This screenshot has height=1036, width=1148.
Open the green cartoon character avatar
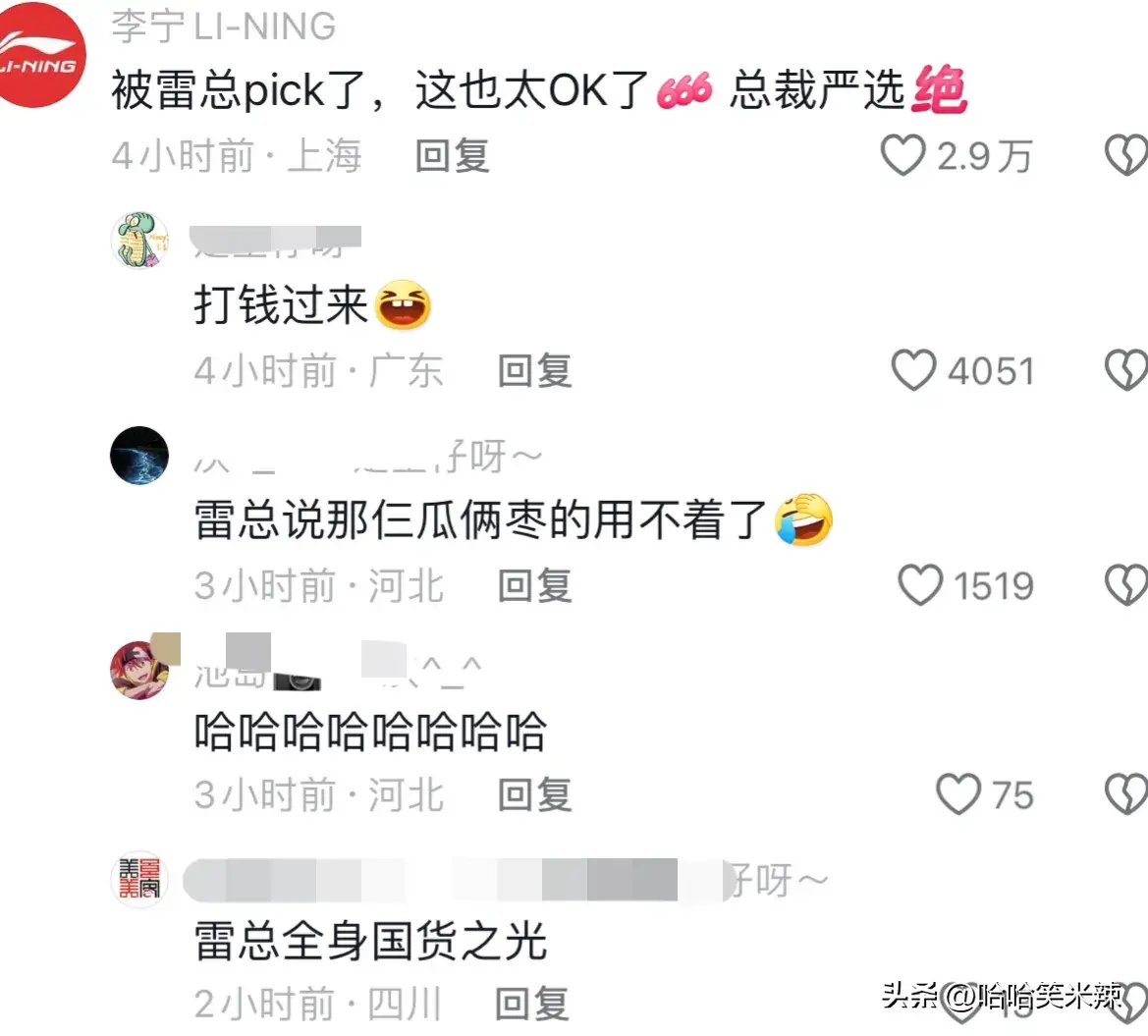[139, 241]
